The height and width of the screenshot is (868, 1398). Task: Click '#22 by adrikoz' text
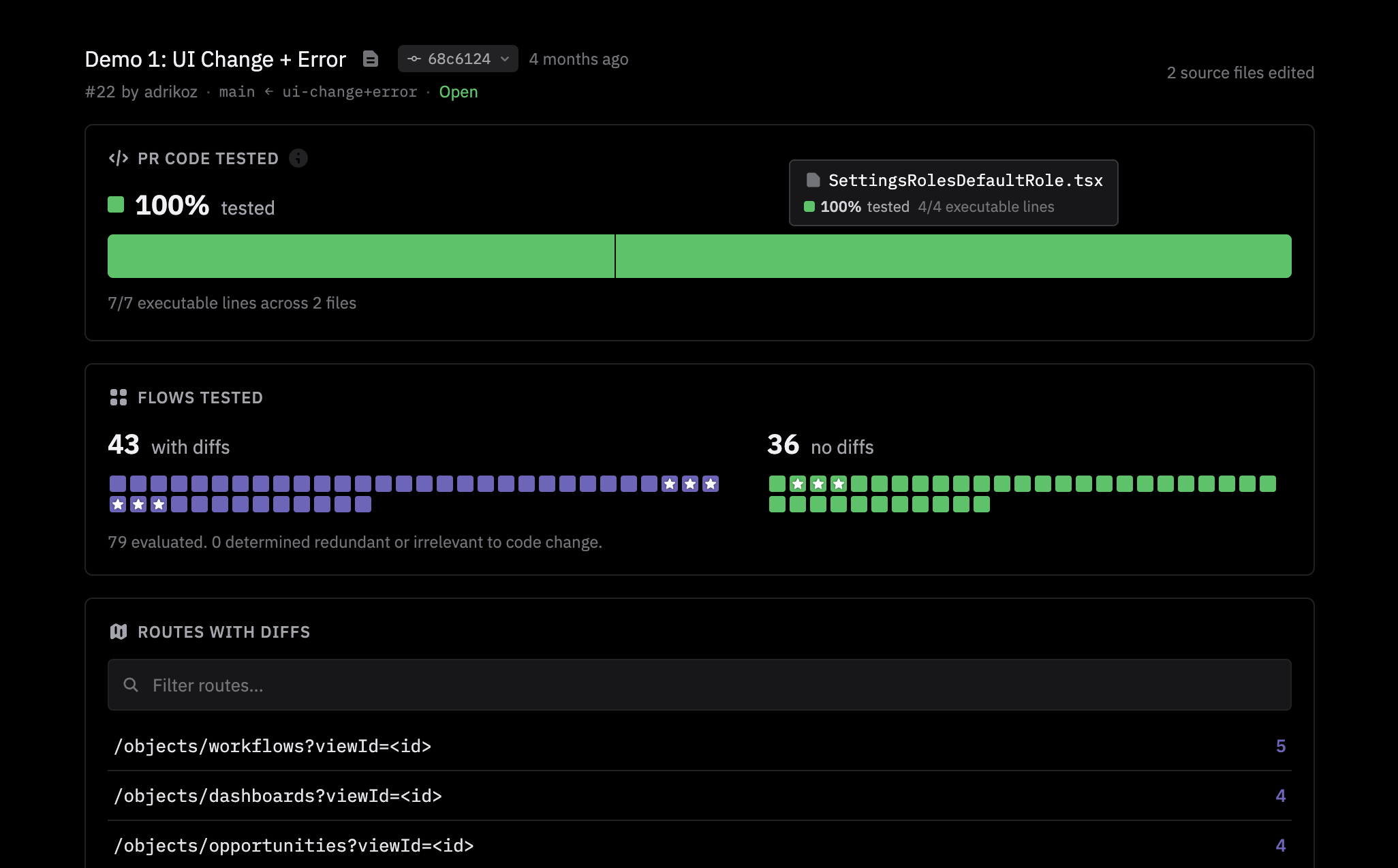(x=141, y=92)
